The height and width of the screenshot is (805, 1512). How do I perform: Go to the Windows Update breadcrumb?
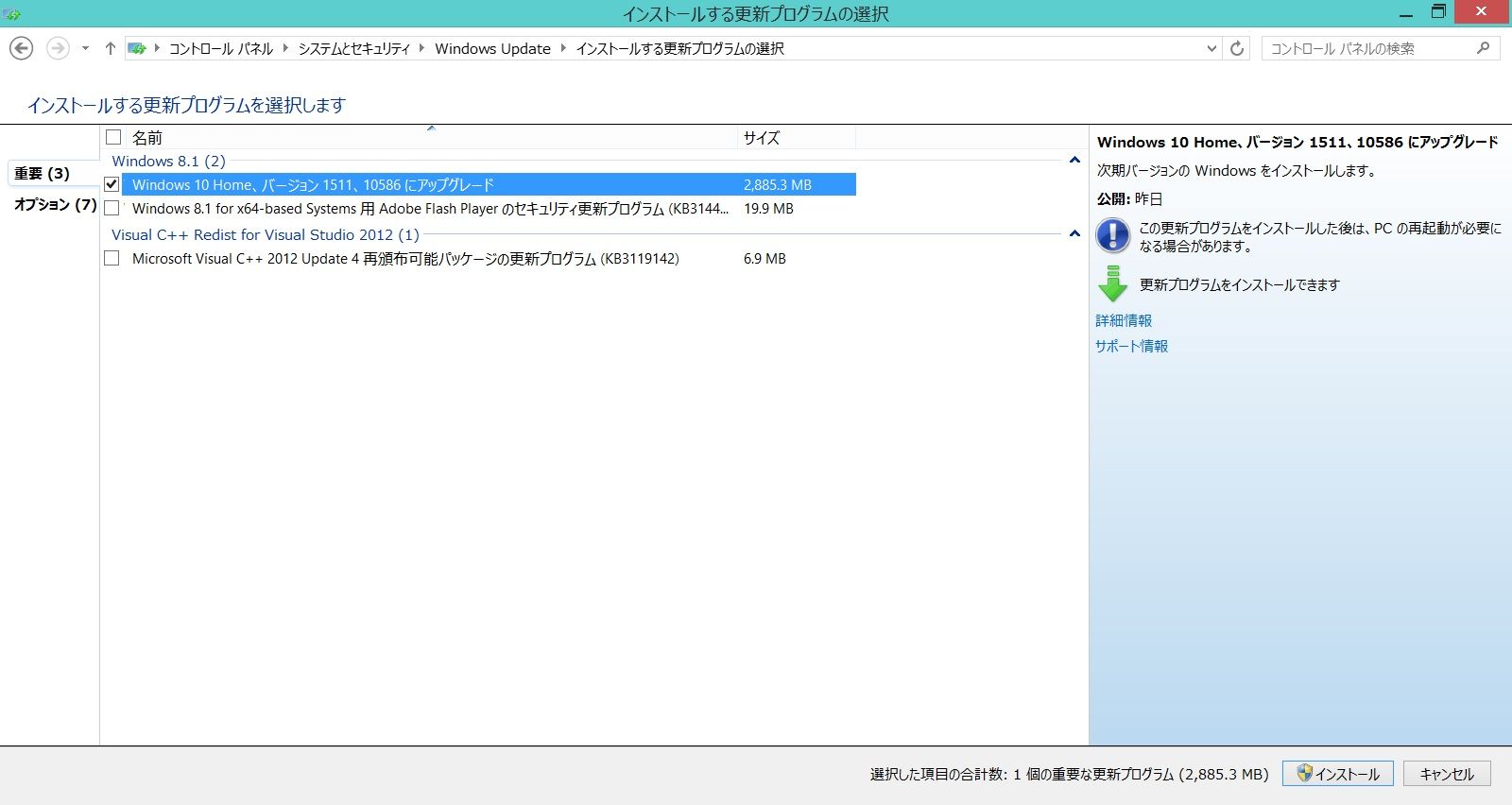click(x=492, y=48)
